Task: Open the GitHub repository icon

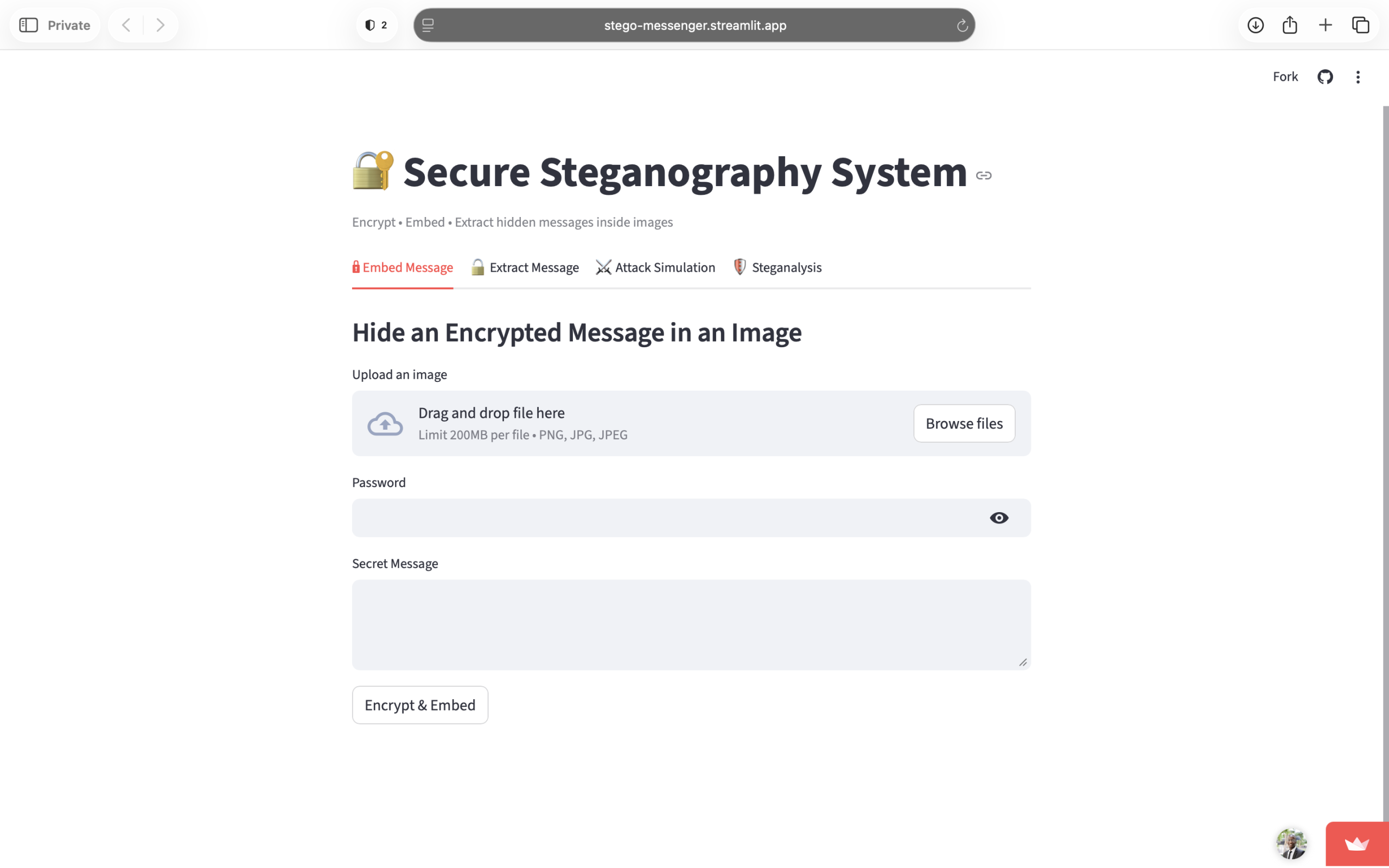Action: 1325,77
